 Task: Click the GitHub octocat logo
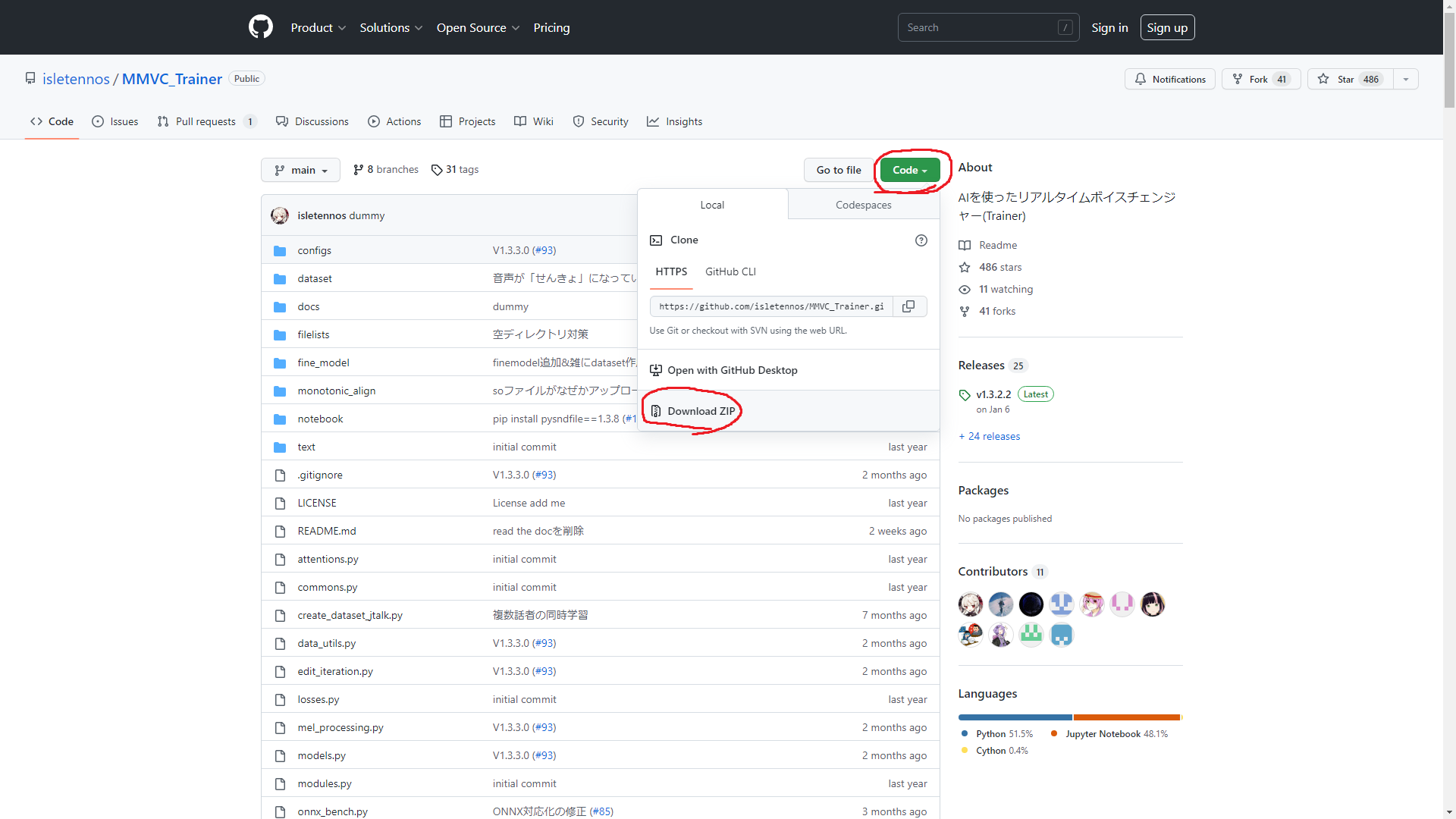coord(260,27)
